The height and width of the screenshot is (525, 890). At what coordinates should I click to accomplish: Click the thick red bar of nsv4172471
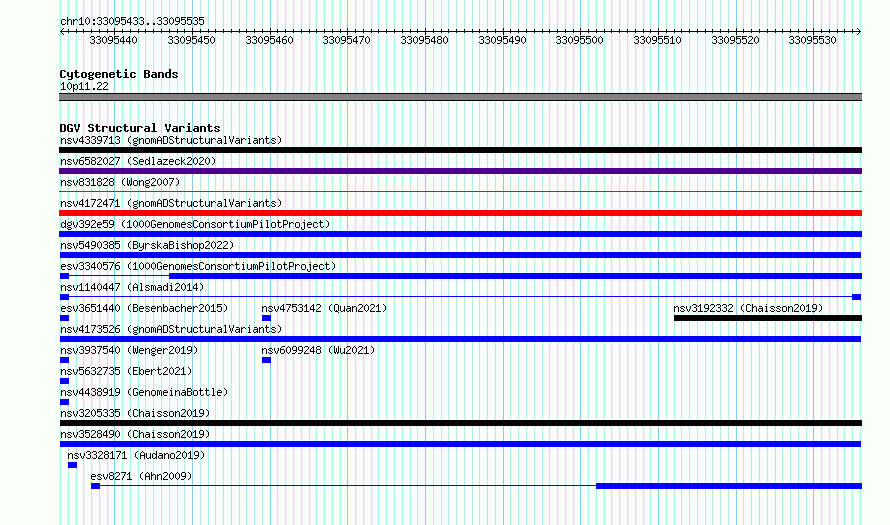coord(460,213)
